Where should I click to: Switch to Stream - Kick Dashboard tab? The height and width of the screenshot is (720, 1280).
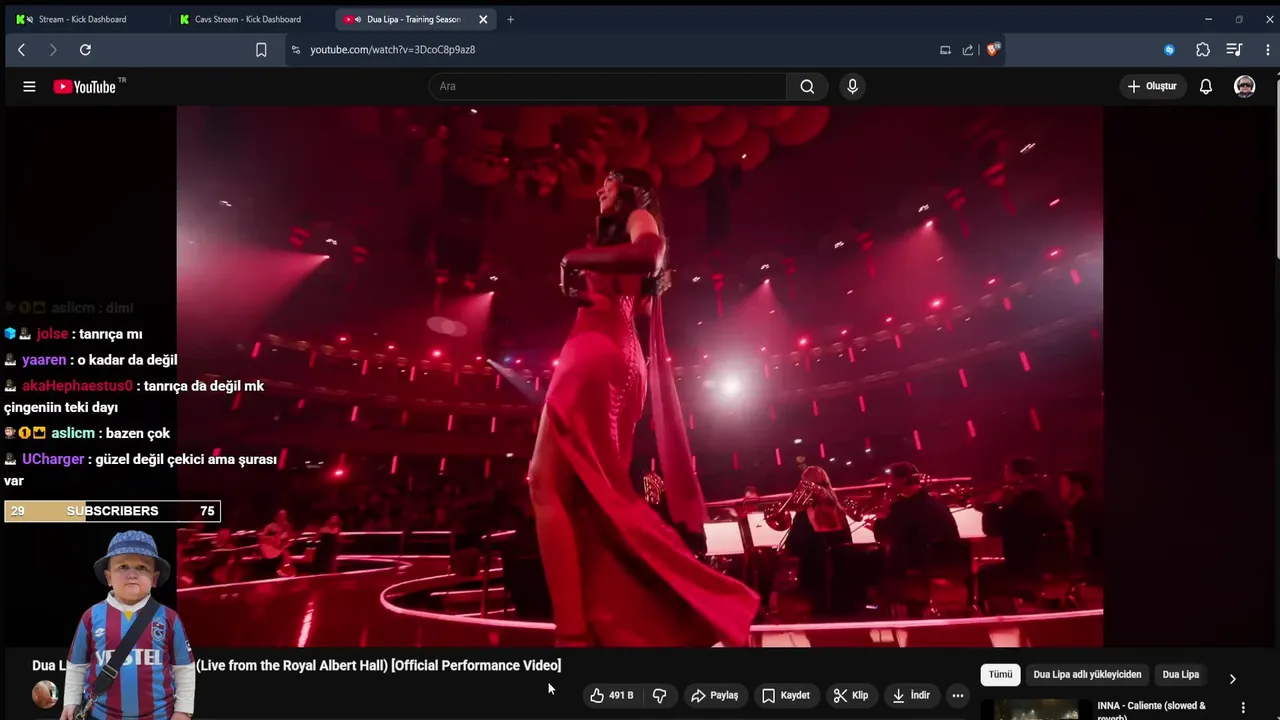click(x=85, y=19)
